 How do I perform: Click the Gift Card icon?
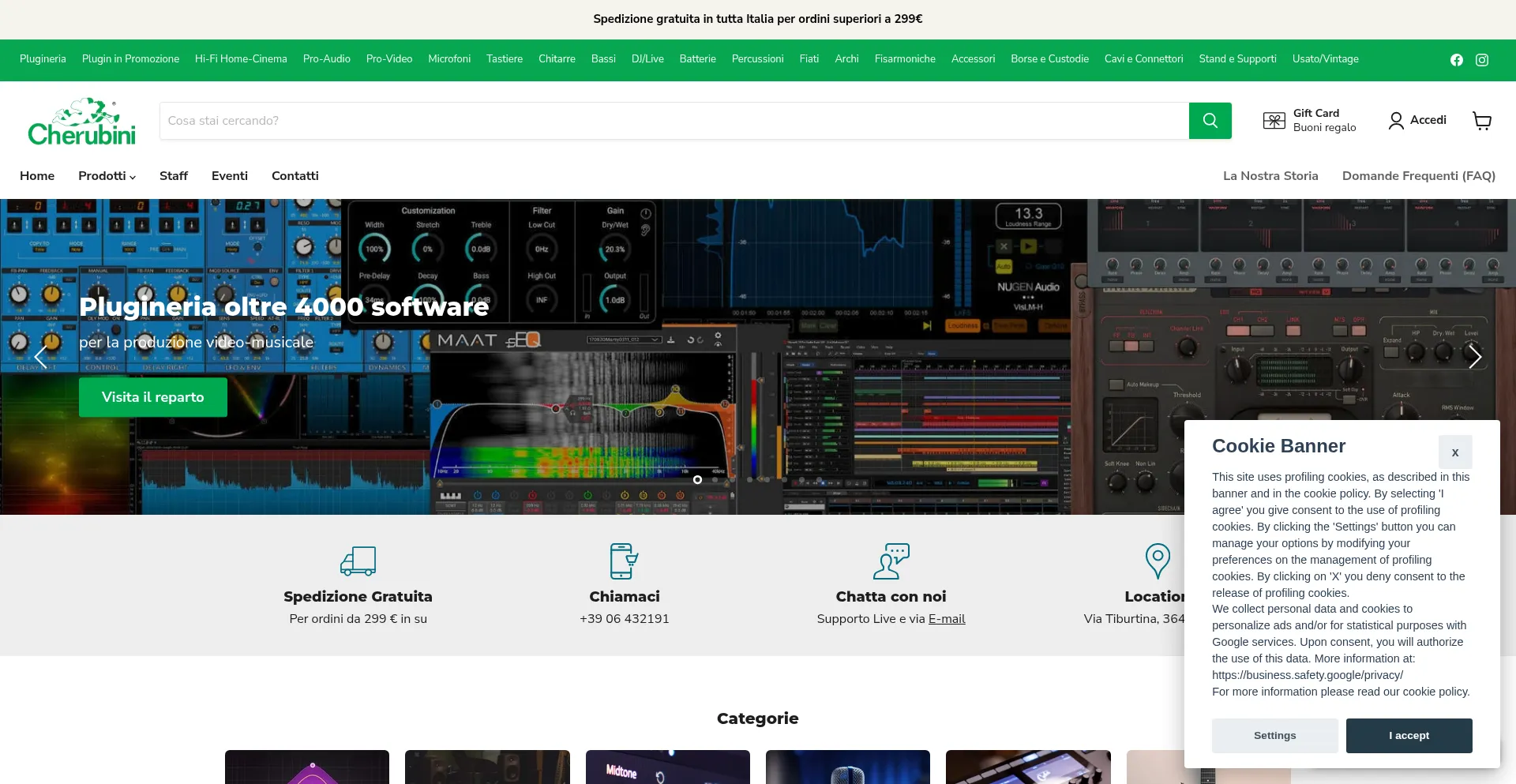1274,121
